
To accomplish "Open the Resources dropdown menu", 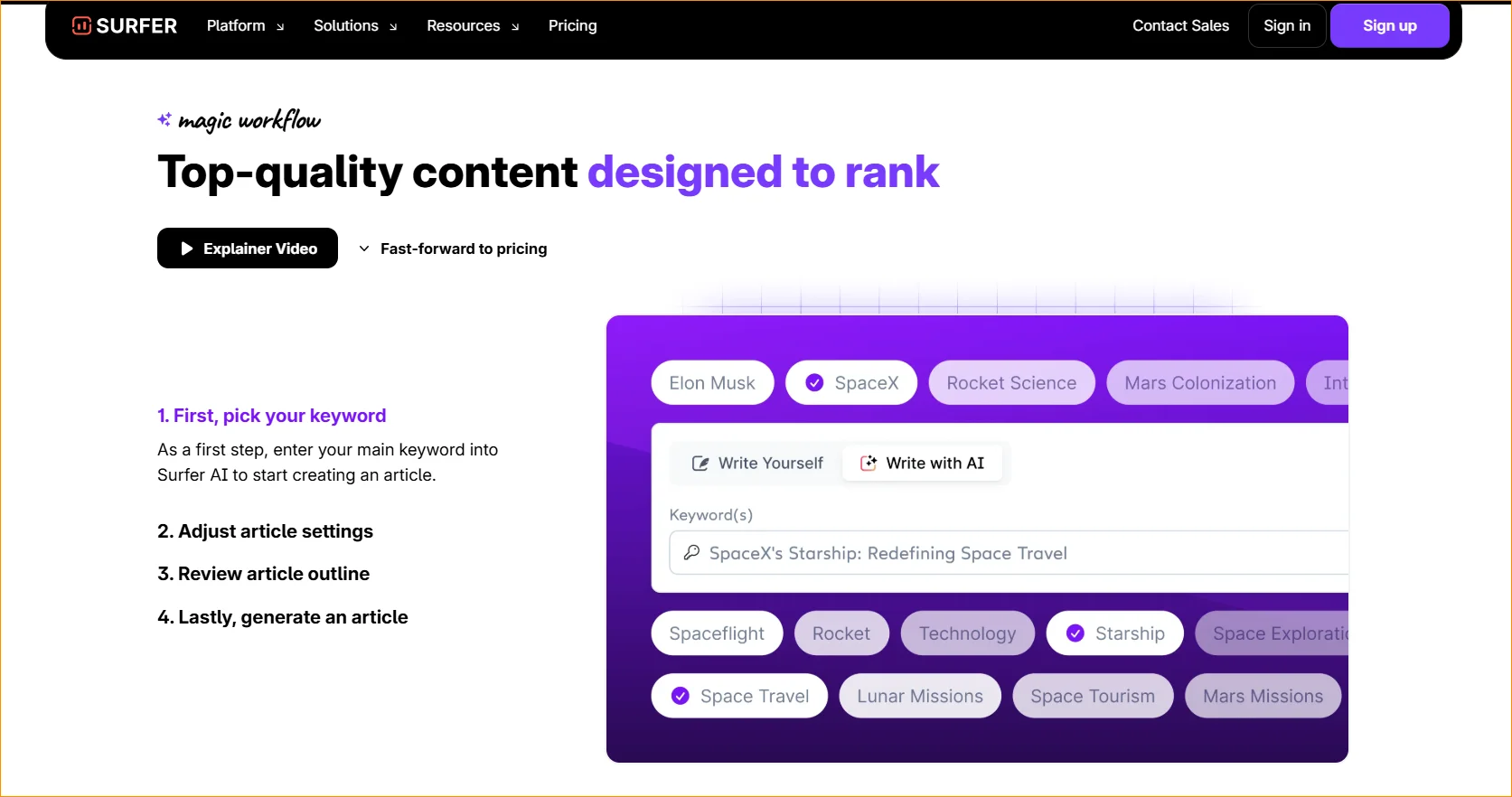I will pos(473,25).
